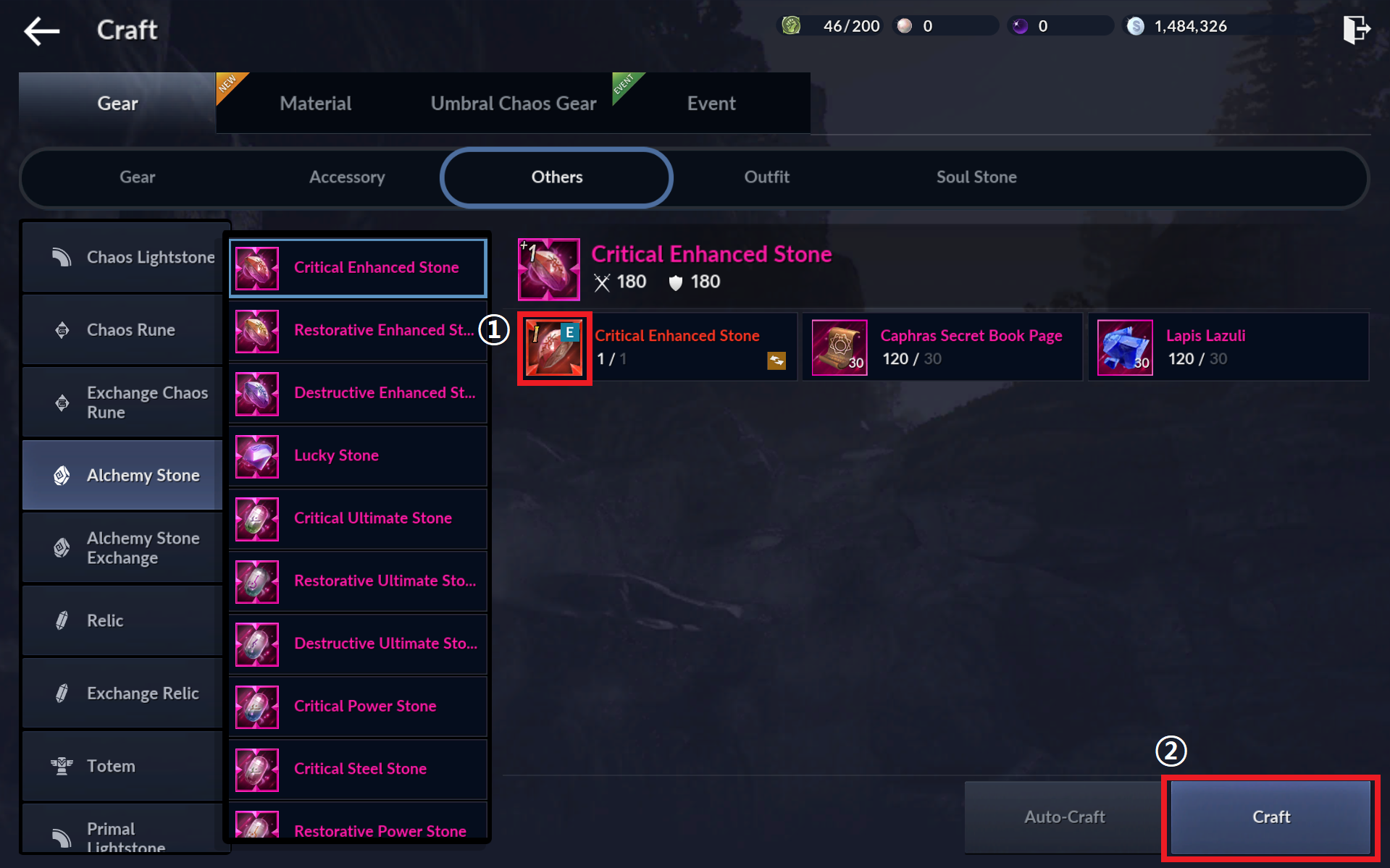Open the Umbral Chaos Gear tab
1390x868 pixels.
click(x=514, y=104)
